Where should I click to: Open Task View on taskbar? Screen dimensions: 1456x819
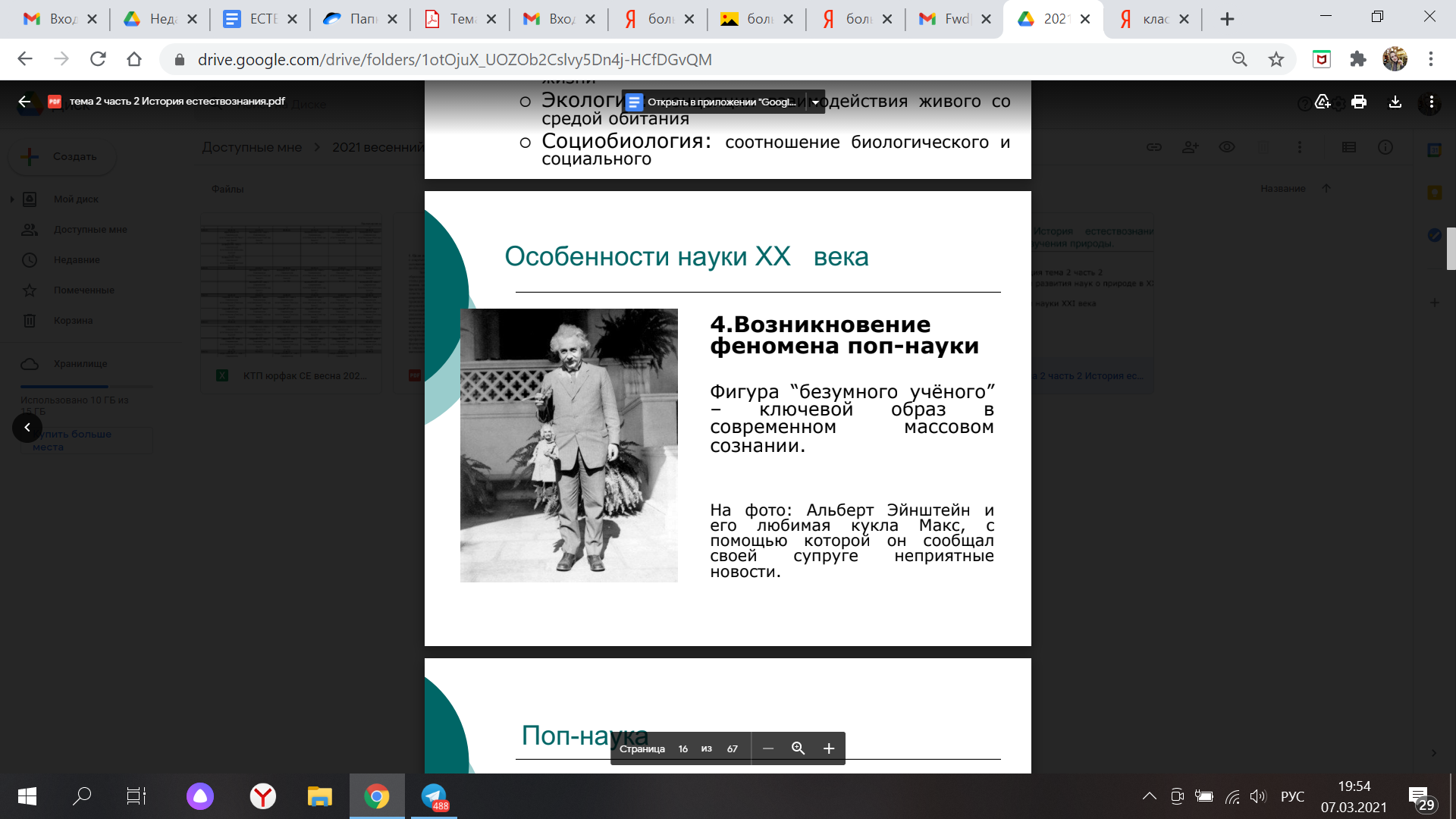(x=136, y=796)
